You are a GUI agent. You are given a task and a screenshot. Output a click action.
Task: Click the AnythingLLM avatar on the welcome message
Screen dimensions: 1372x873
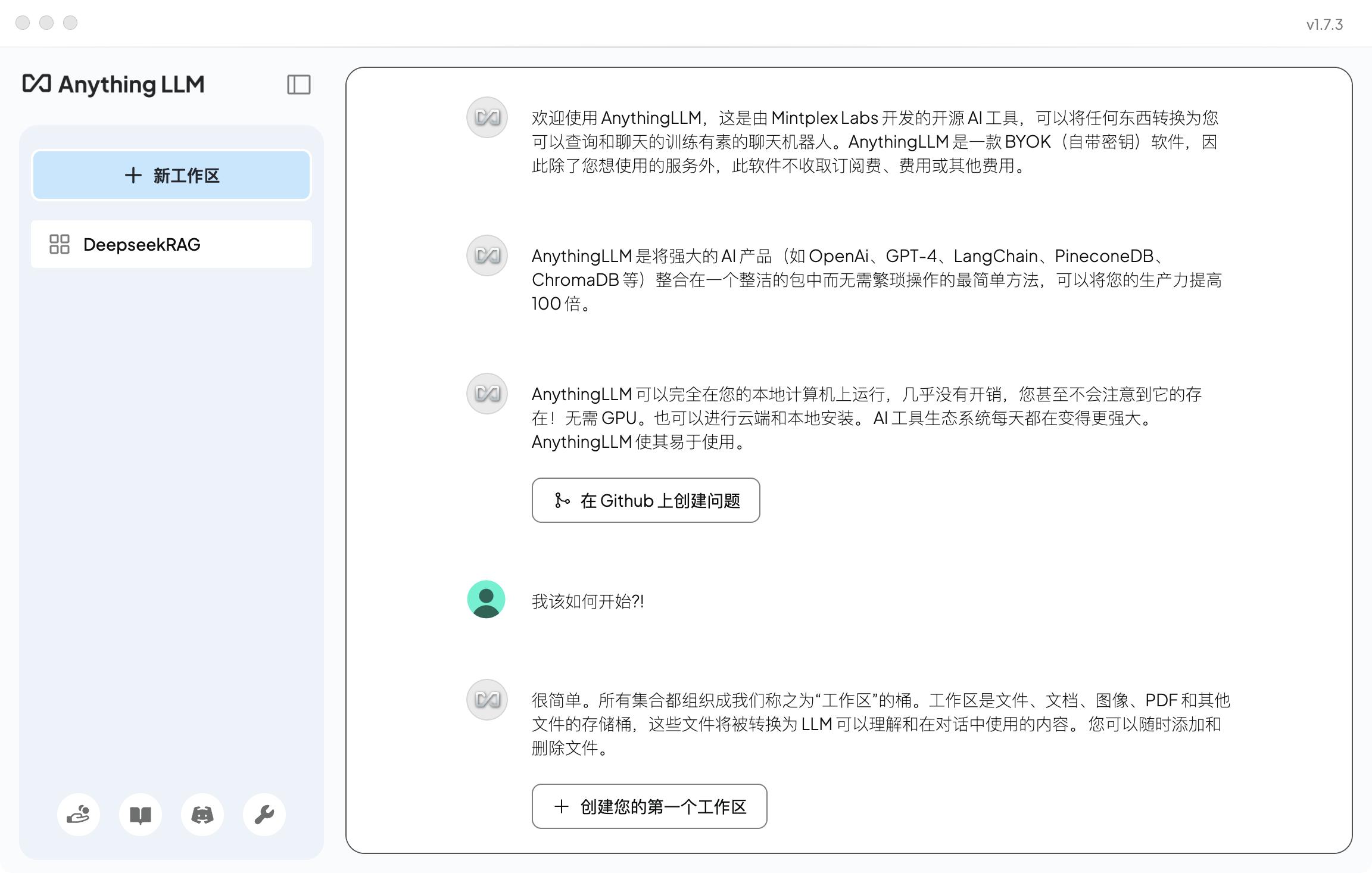[487, 118]
